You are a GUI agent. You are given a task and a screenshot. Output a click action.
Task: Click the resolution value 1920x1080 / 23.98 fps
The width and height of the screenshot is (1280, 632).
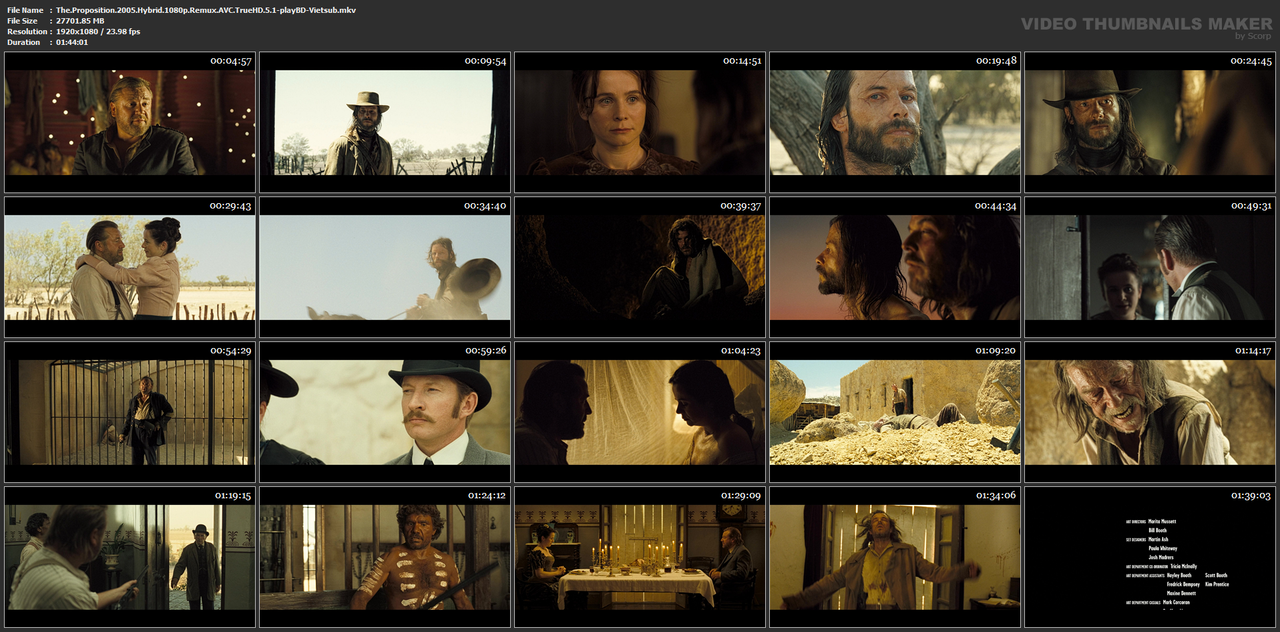point(98,32)
